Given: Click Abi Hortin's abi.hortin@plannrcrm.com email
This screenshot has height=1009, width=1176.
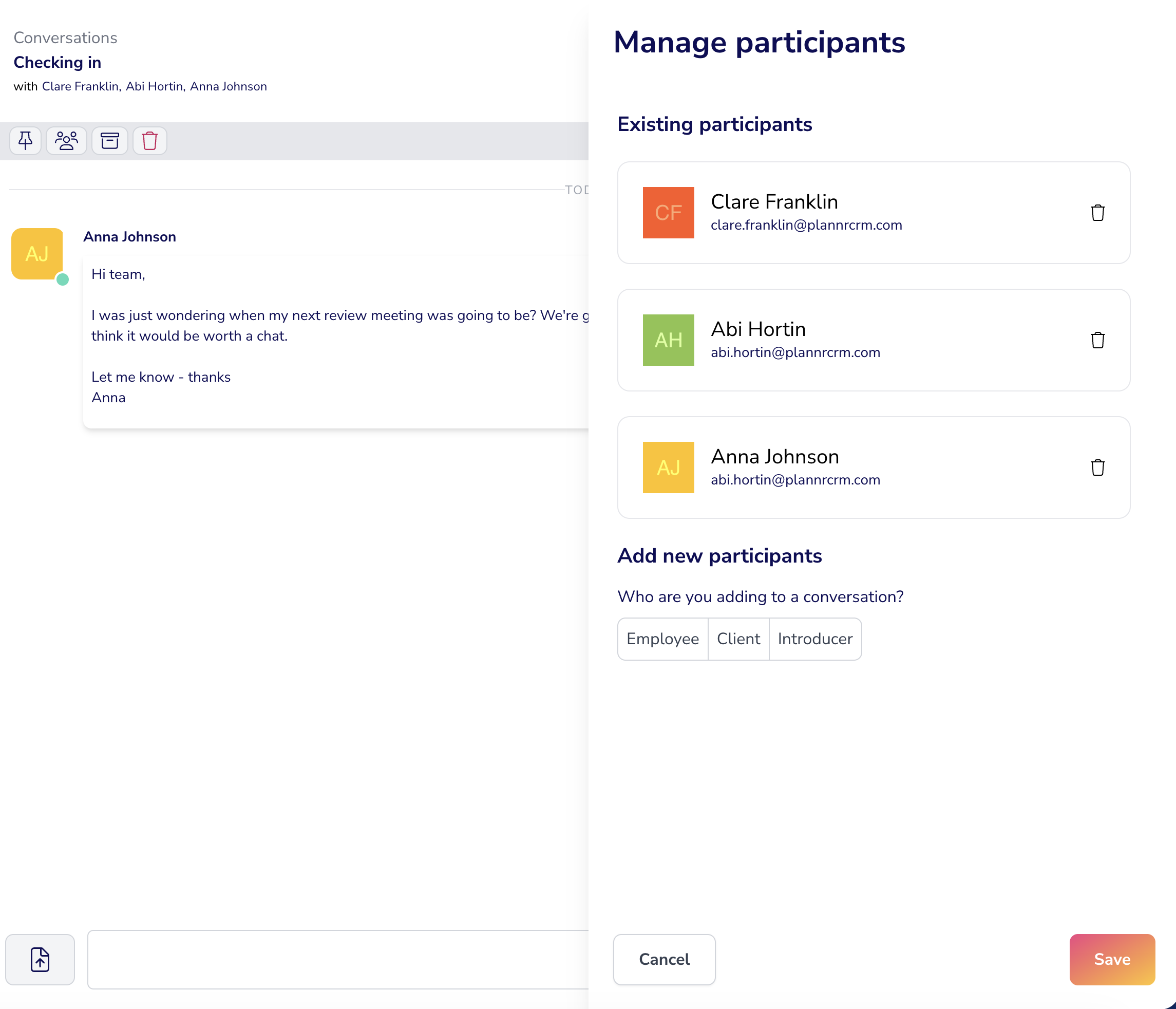Looking at the screenshot, I should coord(795,352).
